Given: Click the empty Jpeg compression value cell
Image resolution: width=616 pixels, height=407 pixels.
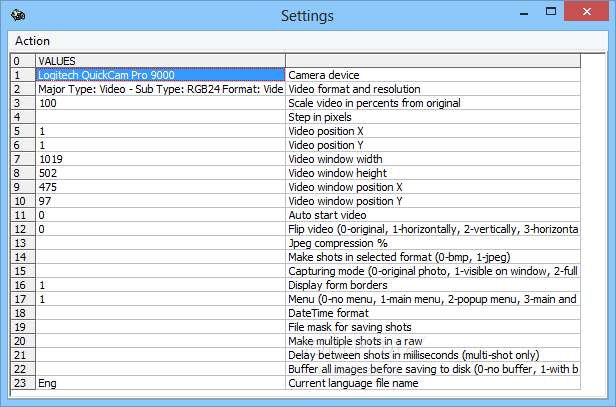Looking at the screenshot, I should (160, 243).
